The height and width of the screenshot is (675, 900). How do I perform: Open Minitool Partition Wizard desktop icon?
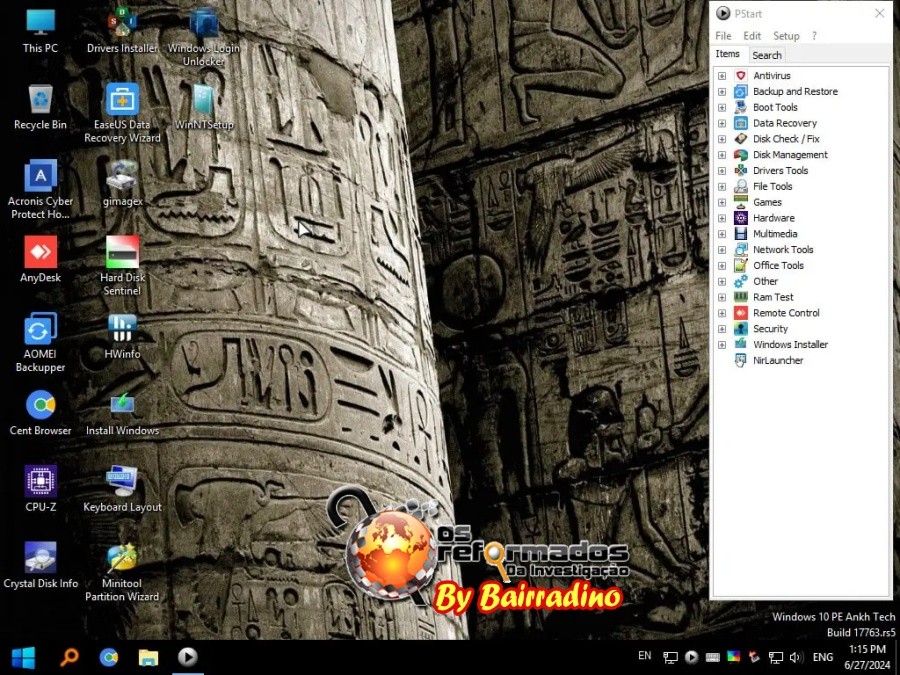(x=122, y=572)
